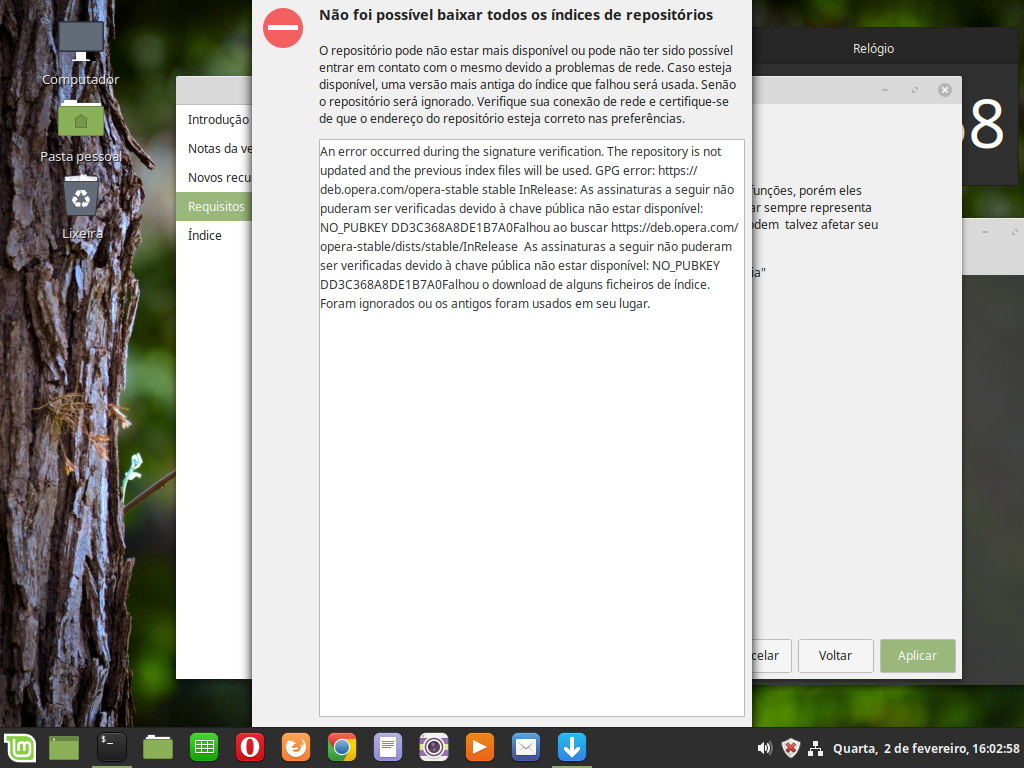Open the Opera browser in taskbar
Image resolution: width=1024 pixels, height=768 pixels.
pyautogui.click(x=249, y=747)
